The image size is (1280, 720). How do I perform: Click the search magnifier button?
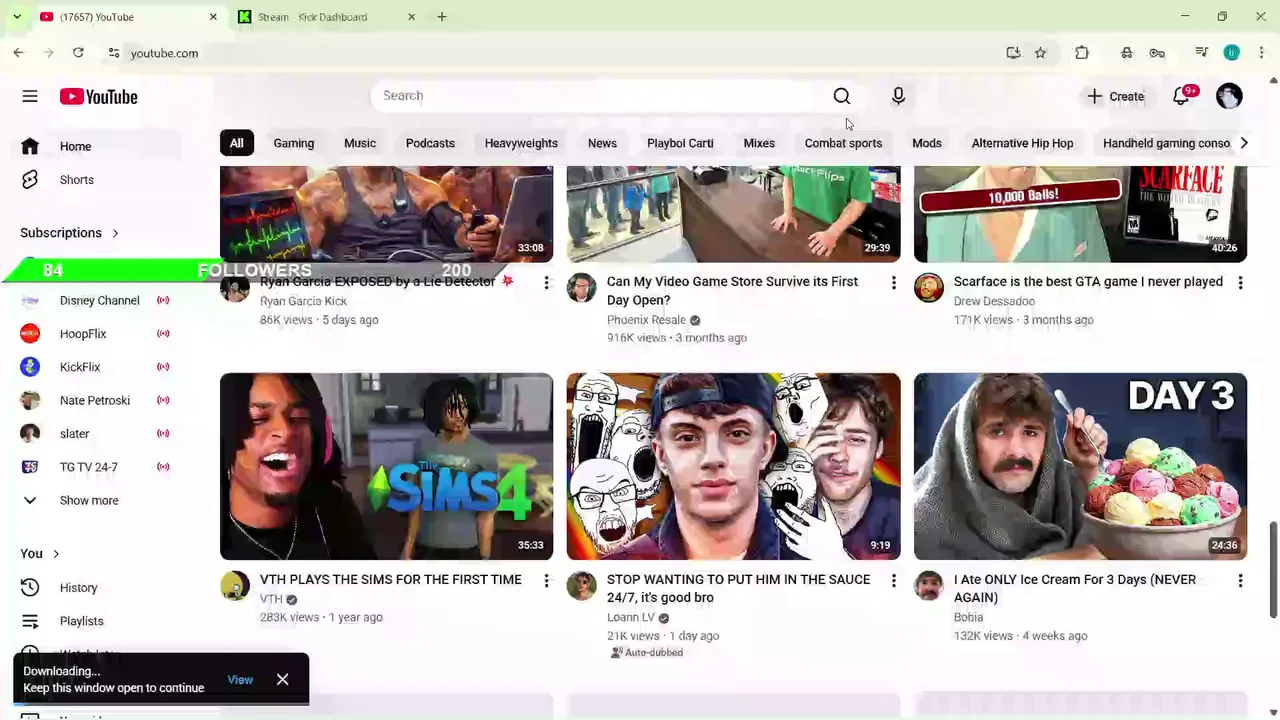(x=842, y=96)
